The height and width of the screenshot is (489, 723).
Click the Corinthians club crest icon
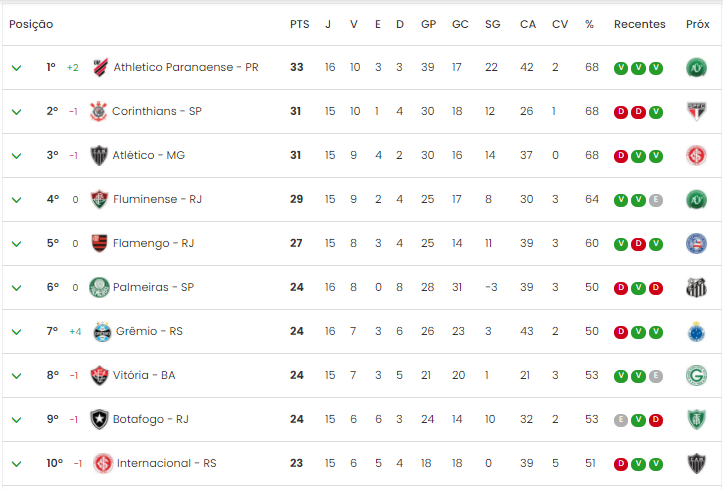point(98,112)
